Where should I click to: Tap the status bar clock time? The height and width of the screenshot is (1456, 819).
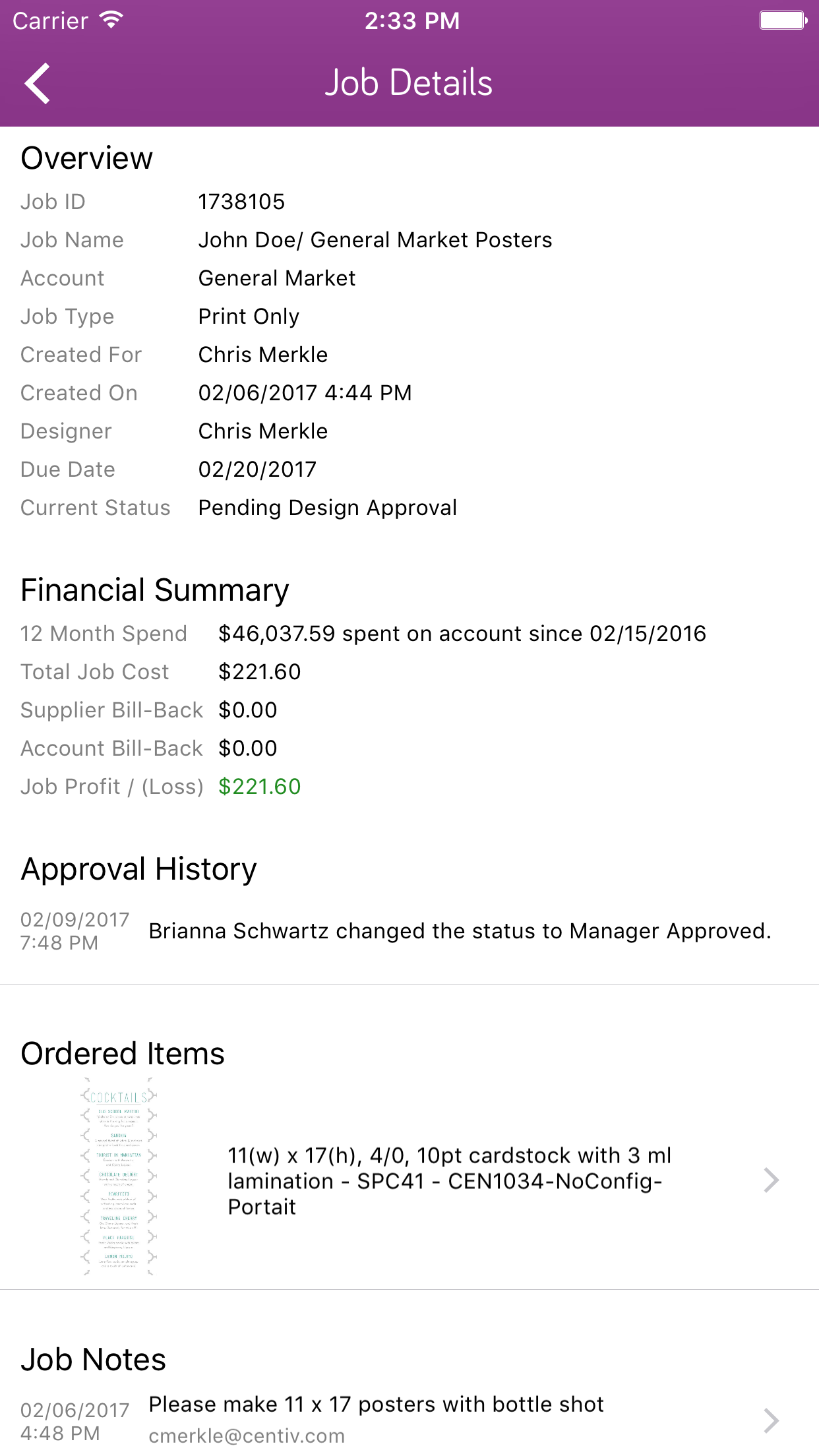(412, 21)
